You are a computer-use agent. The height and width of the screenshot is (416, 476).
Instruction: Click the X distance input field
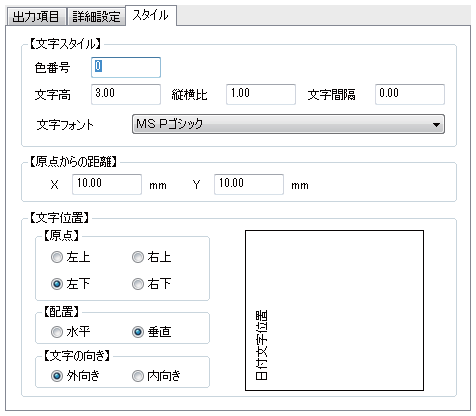[x=107, y=184]
